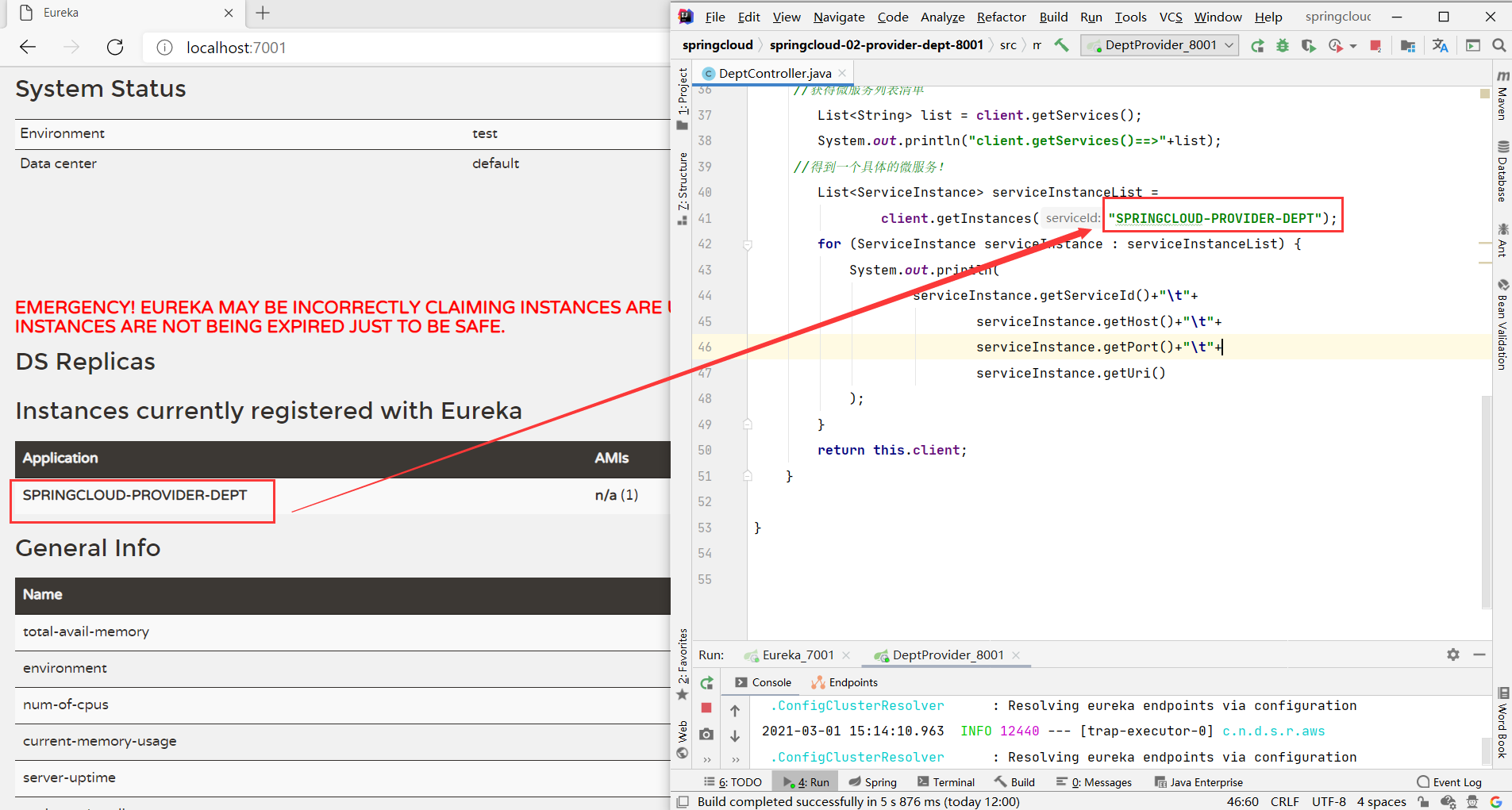Rerun DeptProvider_8001 from the main toolbar
Screen dimensions: 1512x810
[1257, 46]
